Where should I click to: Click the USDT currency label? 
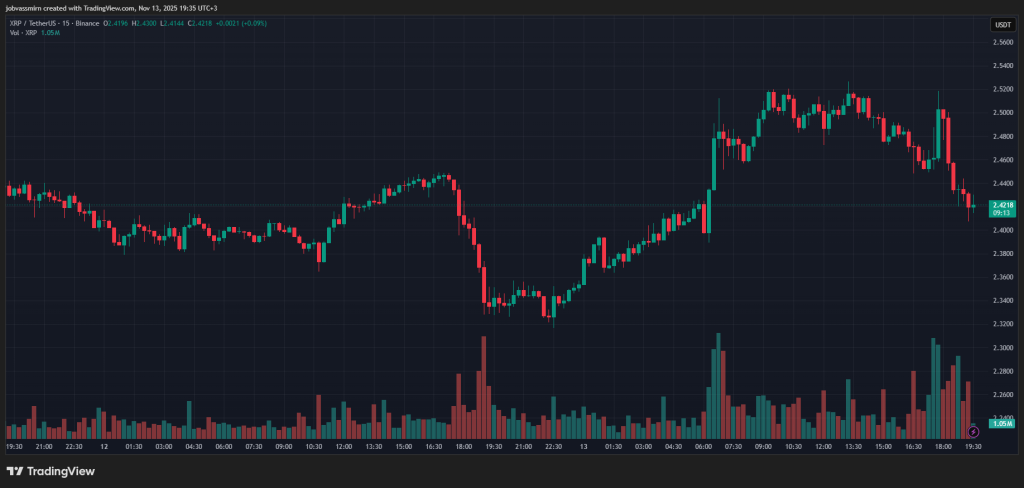click(x=1001, y=24)
